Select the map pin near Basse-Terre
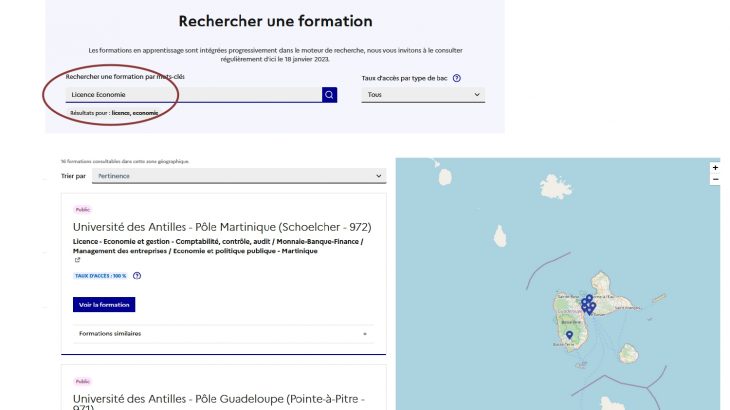 pos(569,334)
